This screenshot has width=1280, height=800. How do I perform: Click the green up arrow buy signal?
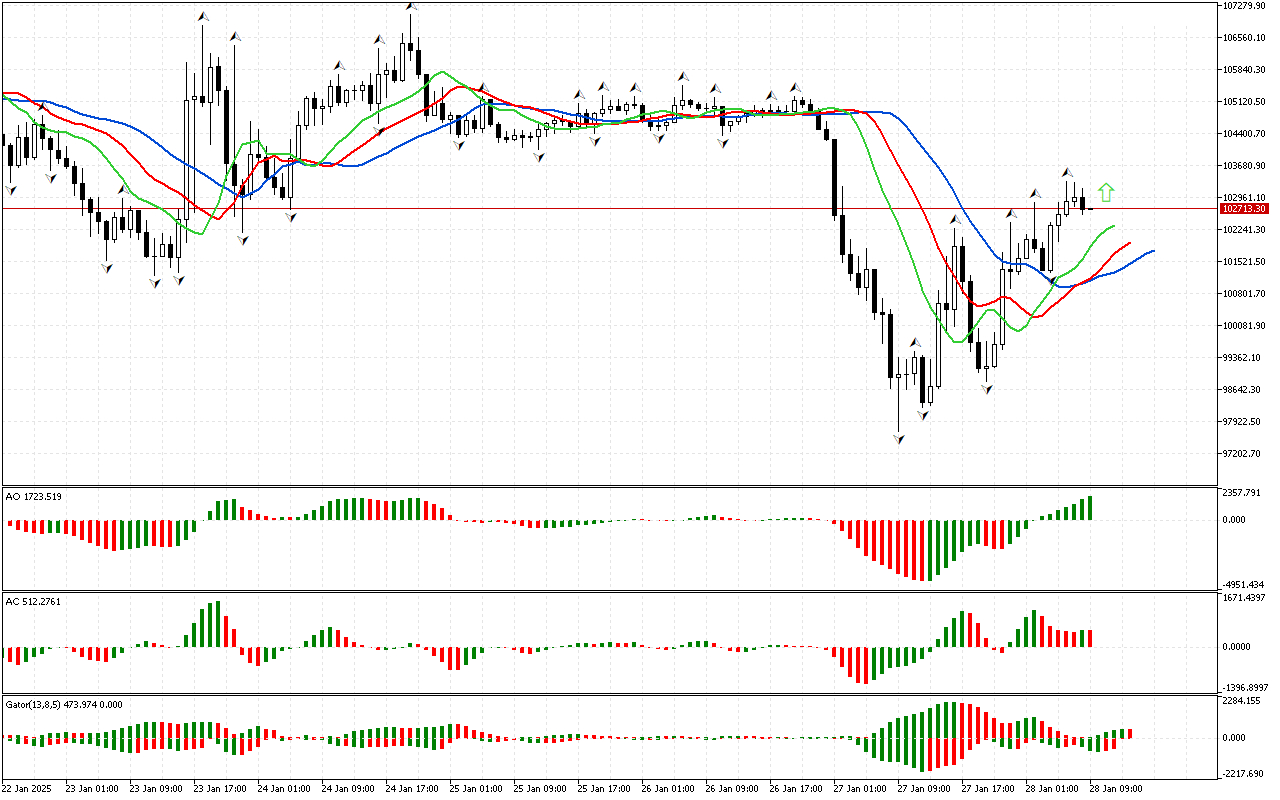(x=1105, y=193)
